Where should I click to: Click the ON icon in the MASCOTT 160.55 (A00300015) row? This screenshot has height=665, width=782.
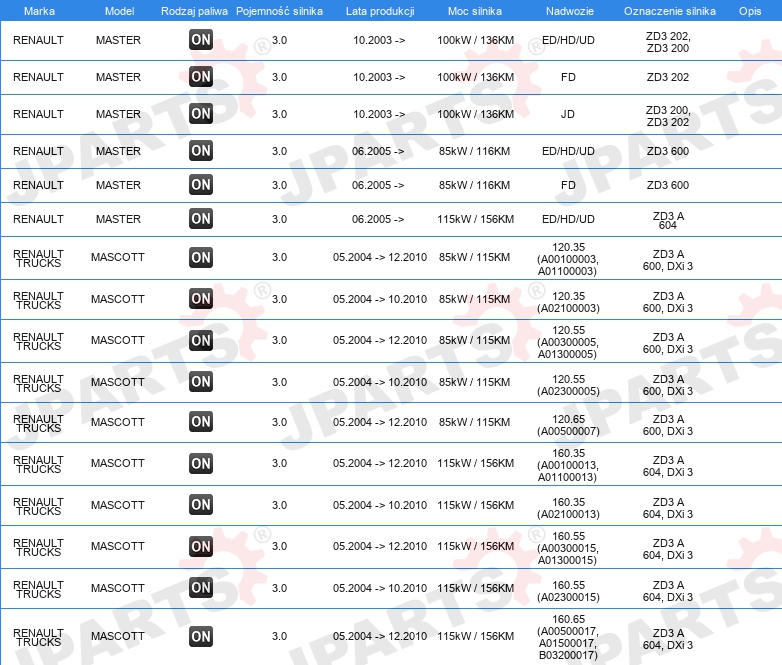(201, 546)
